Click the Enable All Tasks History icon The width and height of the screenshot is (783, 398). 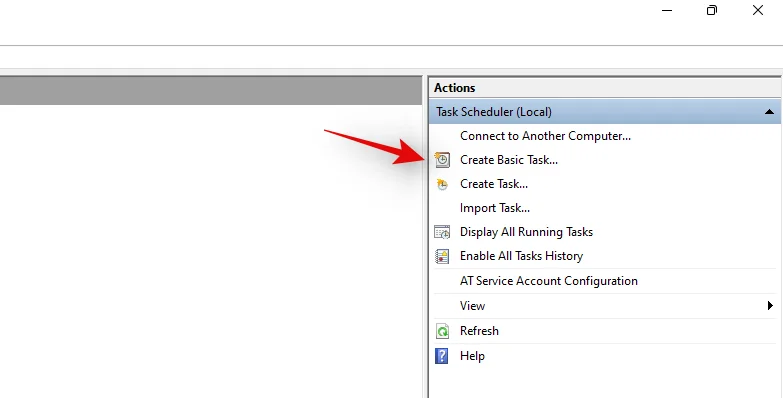point(442,256)
